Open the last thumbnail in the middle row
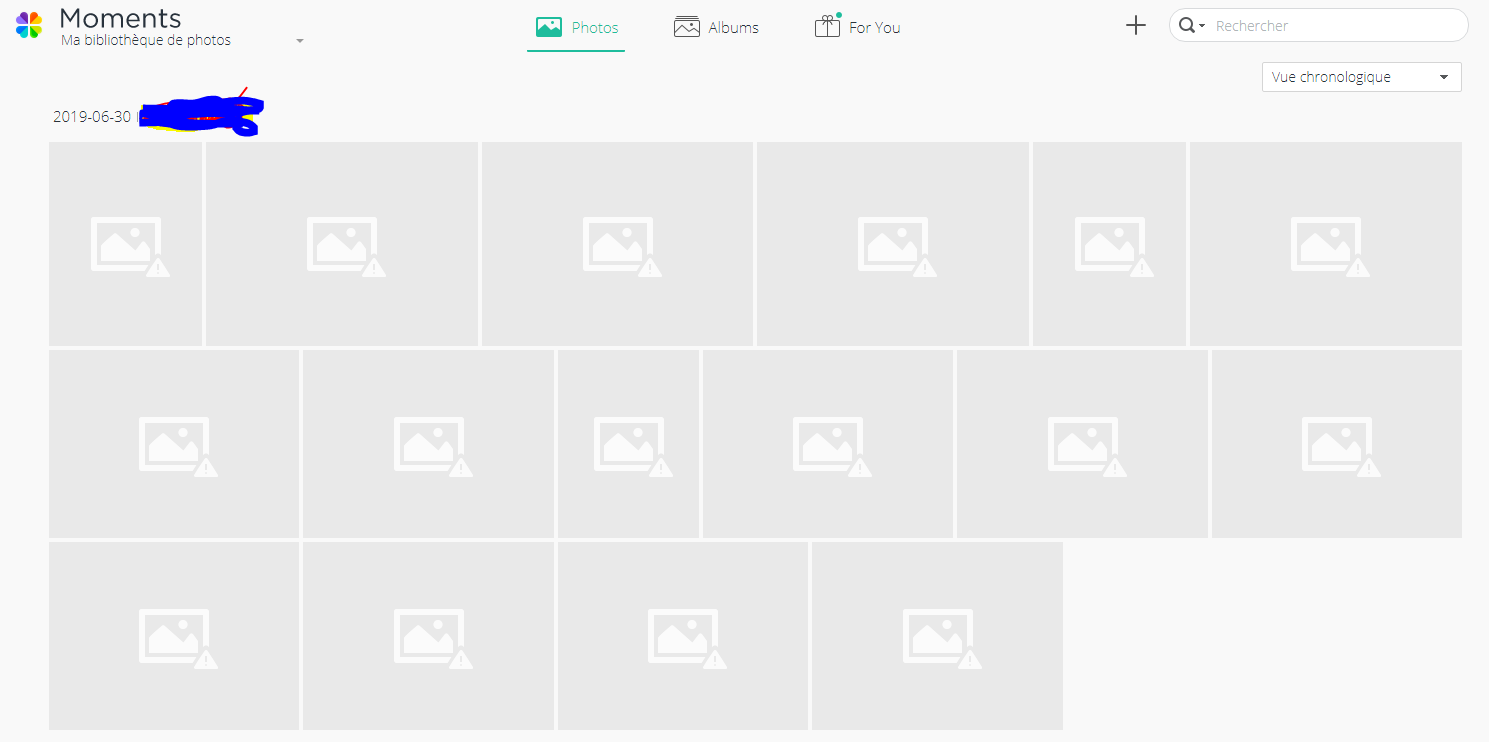 [x=1337, y=444]
